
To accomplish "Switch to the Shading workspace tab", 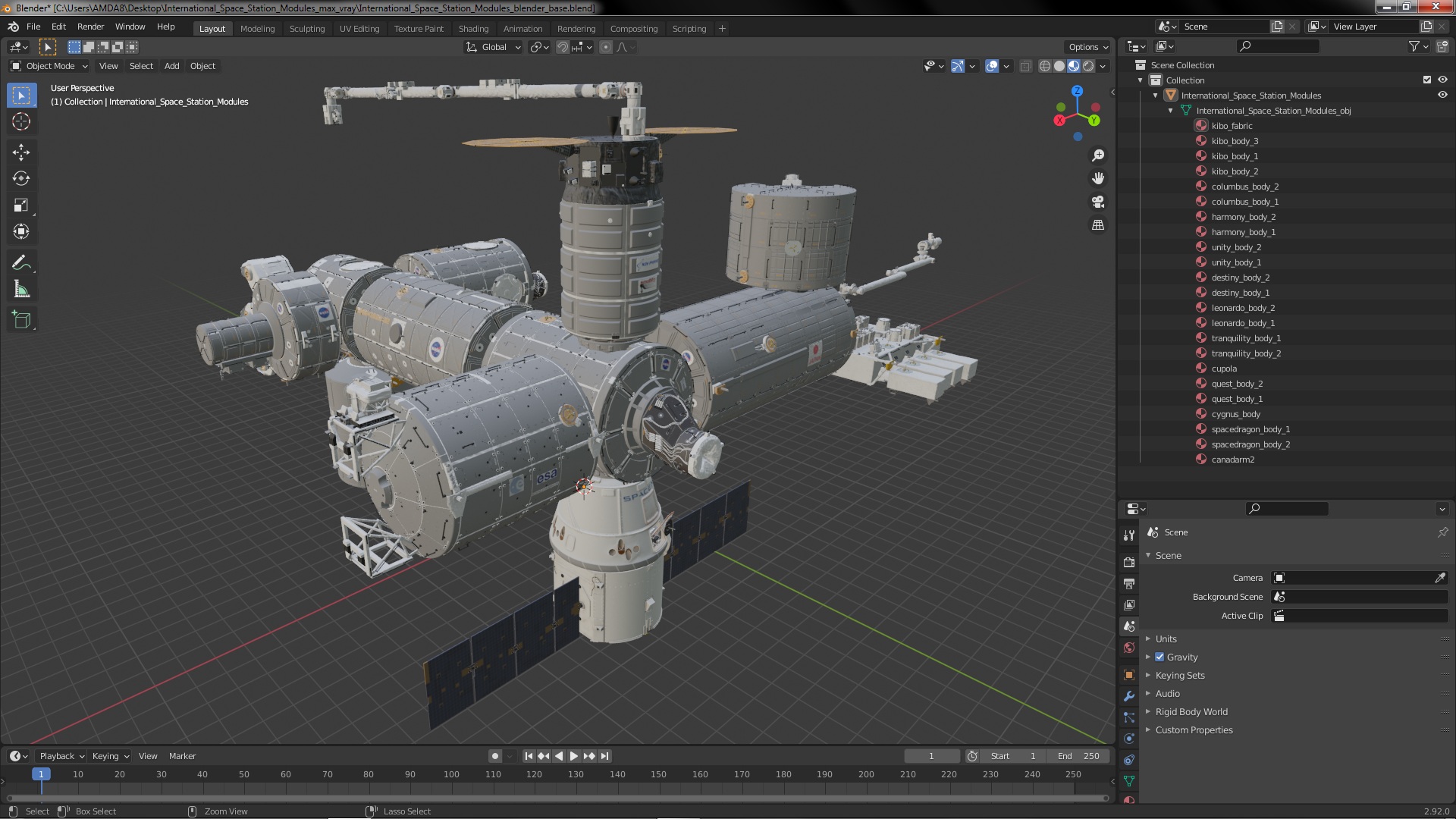I will pyautogui.click(x=473, y=29).
